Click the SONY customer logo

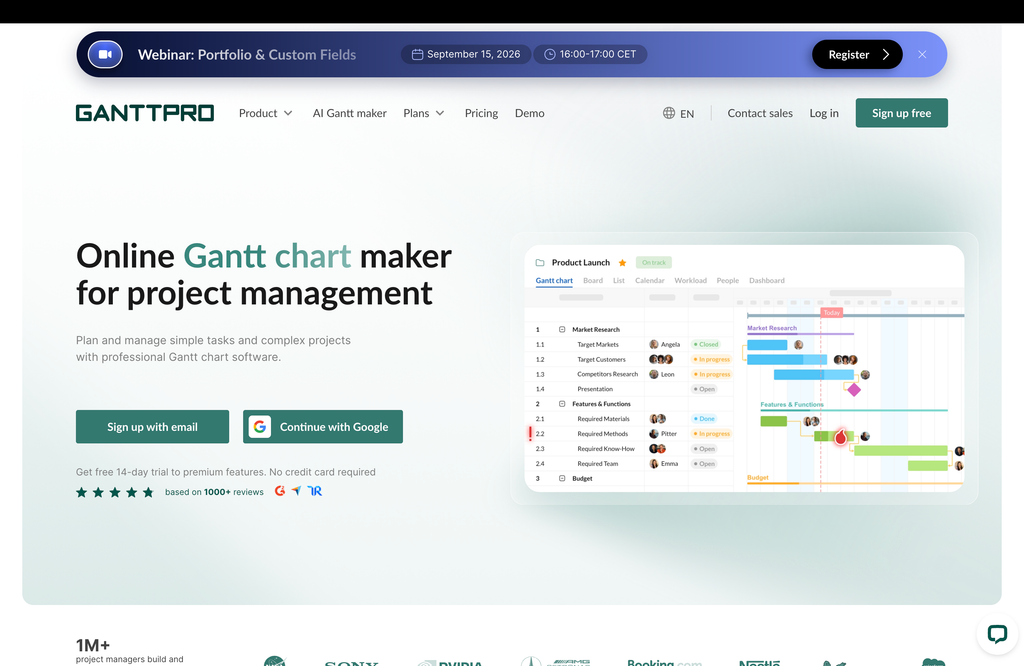[x=351, y=662]
